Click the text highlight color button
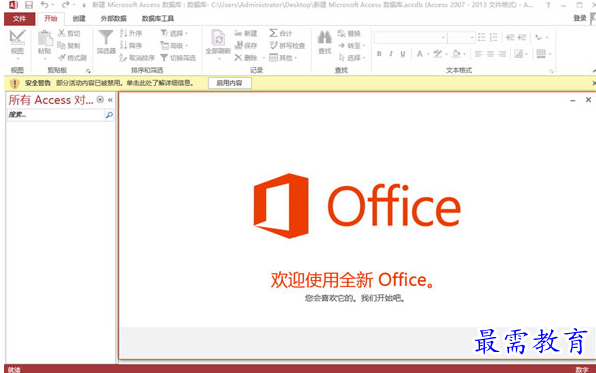Screen dimensions: 596x373 [x=438, y=54]
